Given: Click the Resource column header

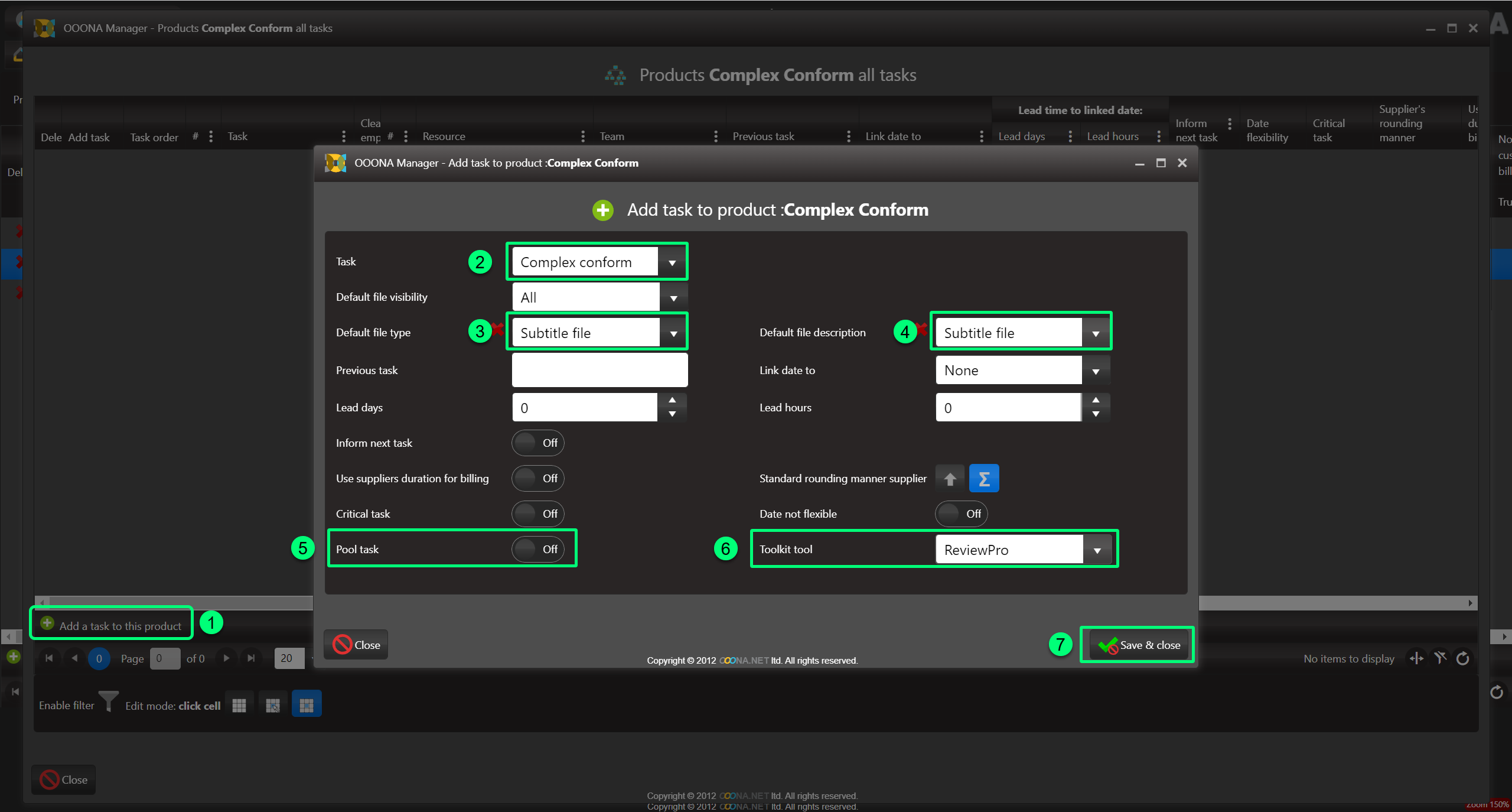Looking at the screenshot, I should click(x=444, y=137).
